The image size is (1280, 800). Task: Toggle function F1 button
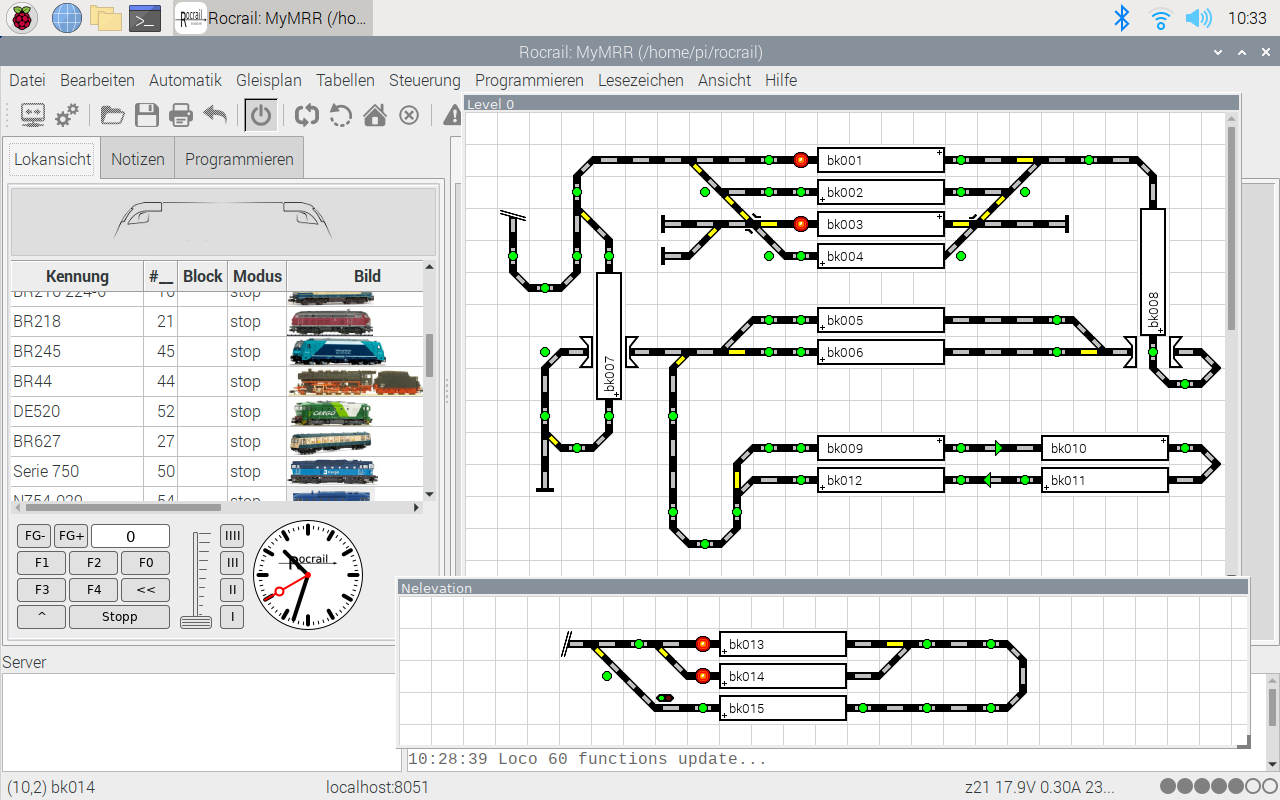pos(42,563)
